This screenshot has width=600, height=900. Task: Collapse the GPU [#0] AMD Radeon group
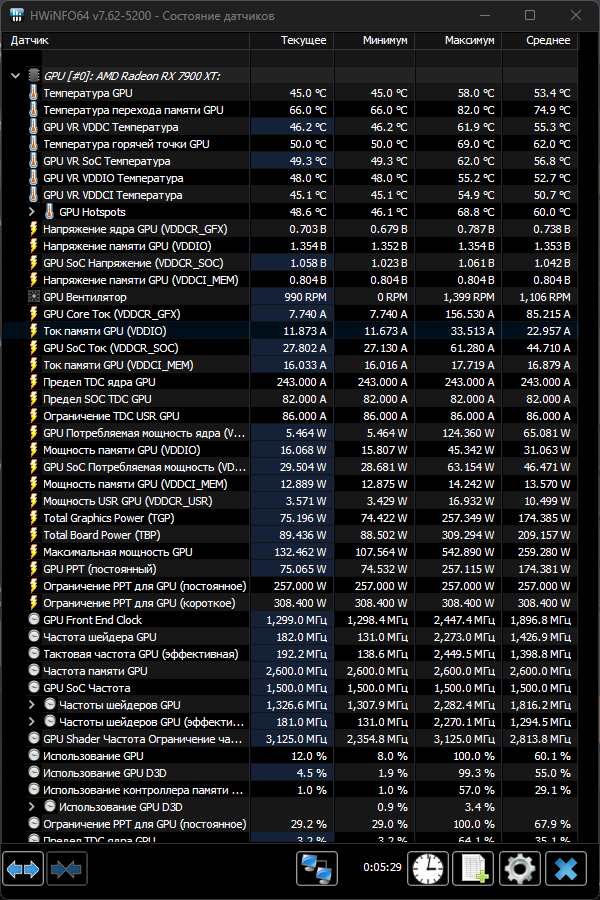[16, 76]
